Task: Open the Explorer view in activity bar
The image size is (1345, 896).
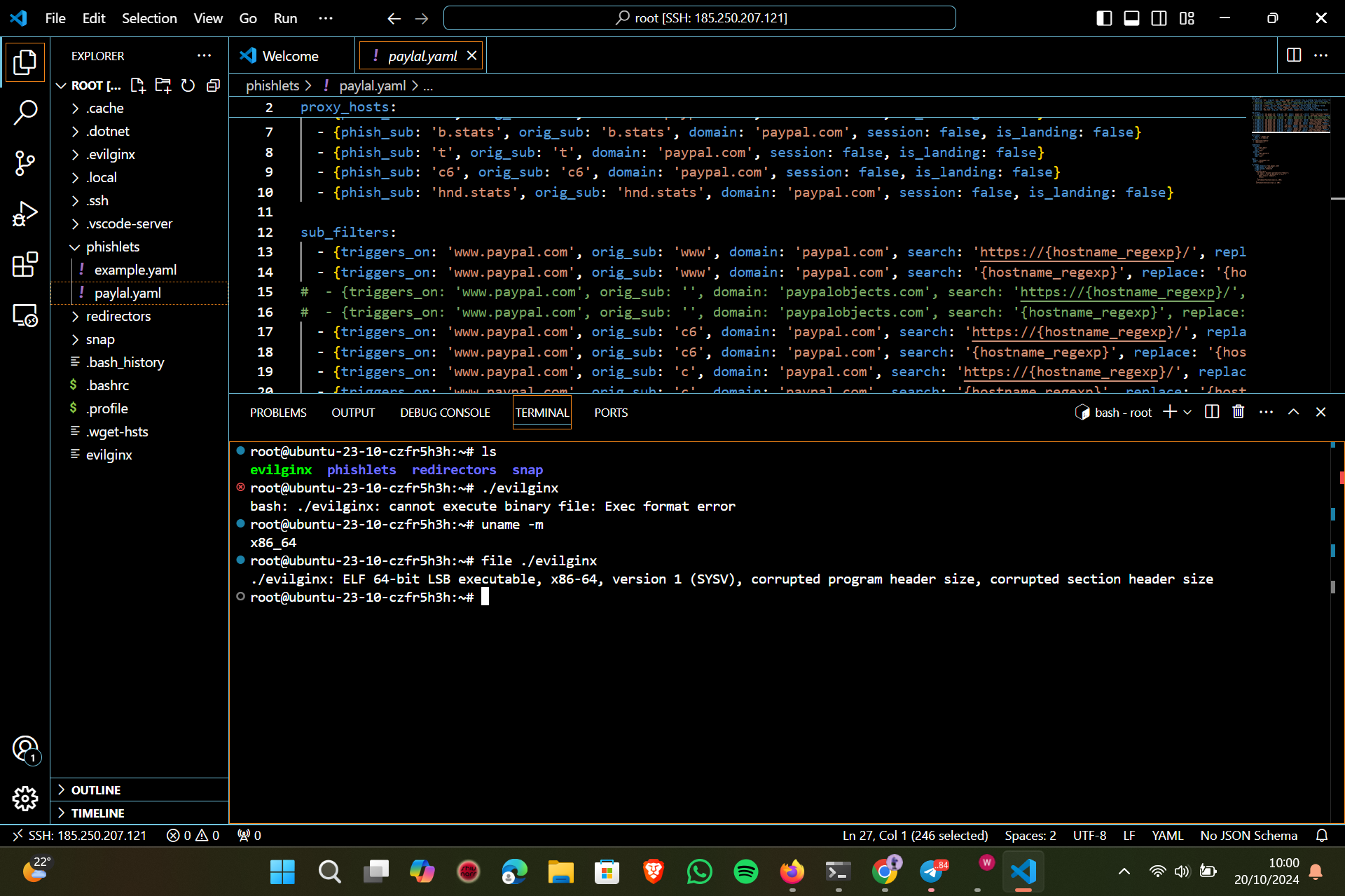Action: tap(25, 63)
